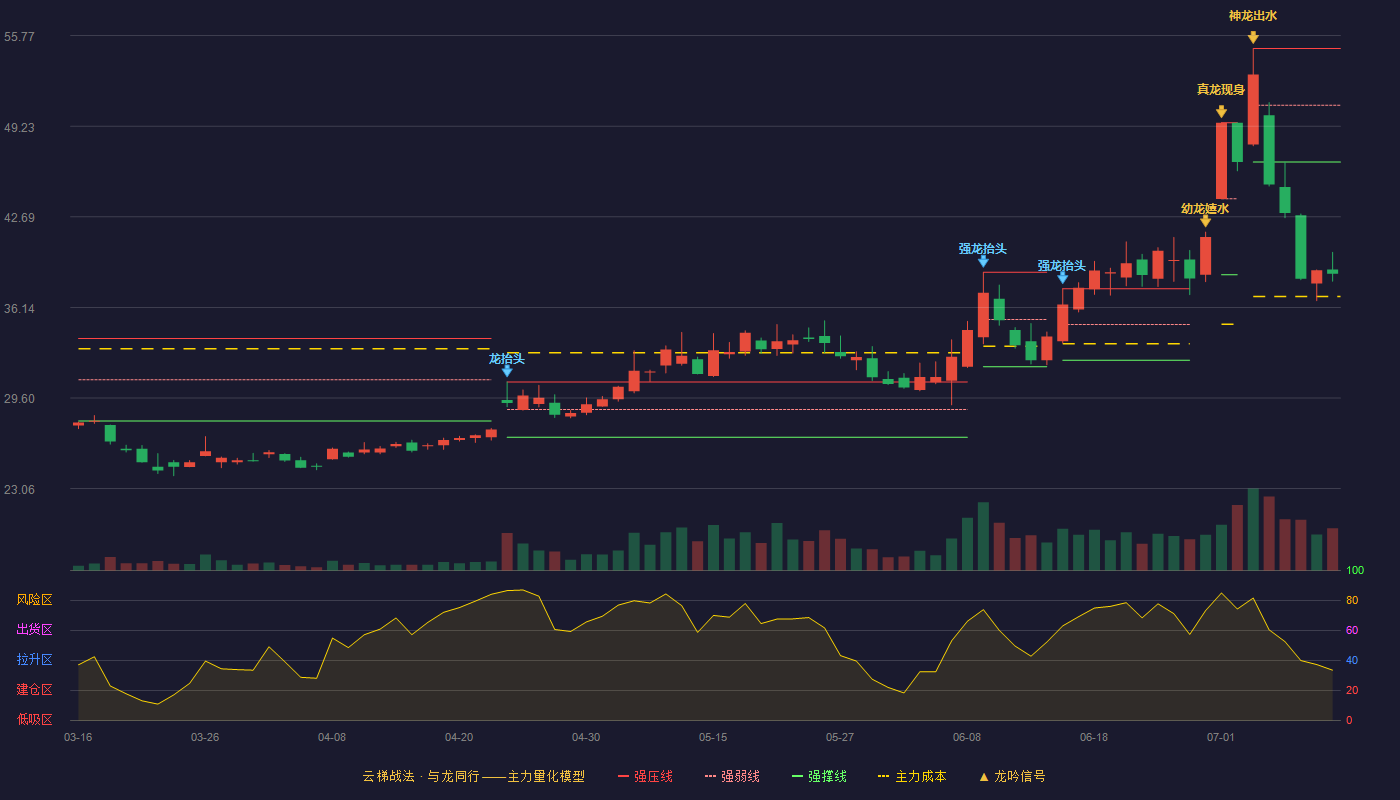Toggle the 龙吟信号 legend entry
1400x800 pixels.
[x=1012, y=776]
